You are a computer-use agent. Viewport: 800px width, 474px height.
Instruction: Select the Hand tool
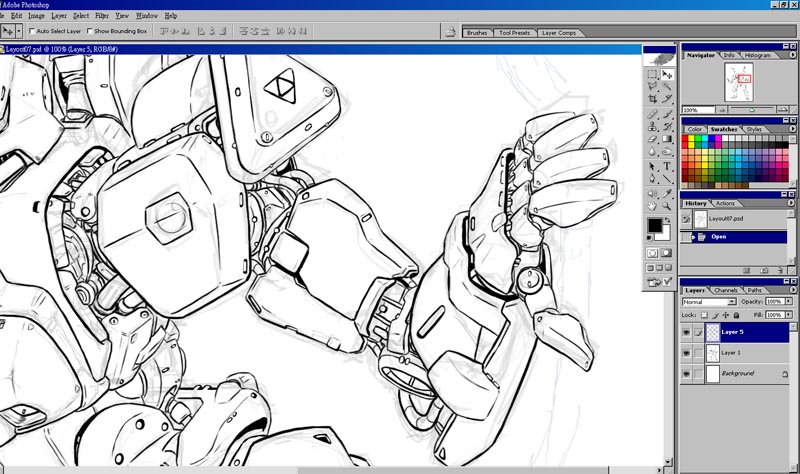653,206
